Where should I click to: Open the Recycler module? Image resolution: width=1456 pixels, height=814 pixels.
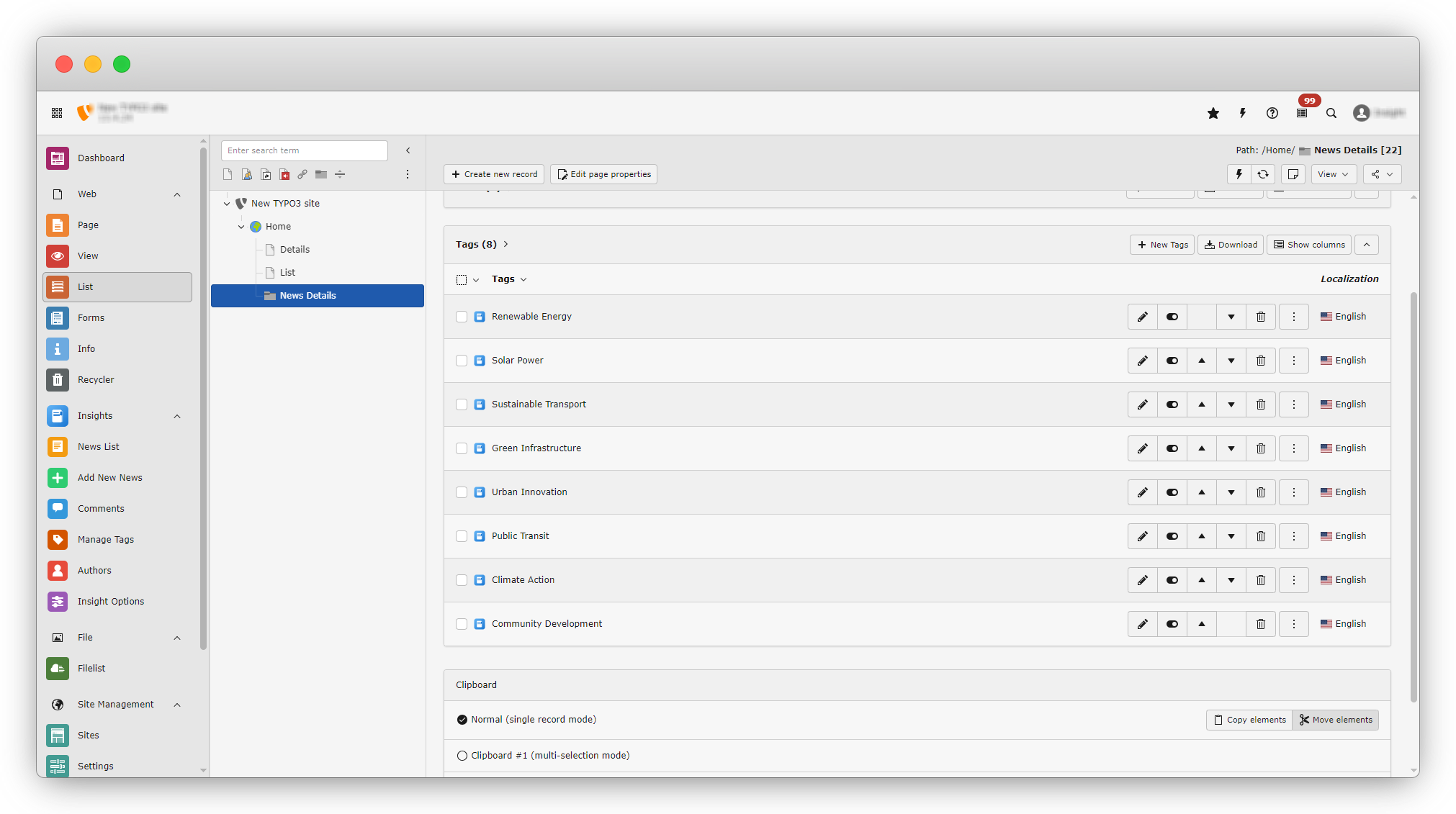pyautogui.click(x=96, y=380)
